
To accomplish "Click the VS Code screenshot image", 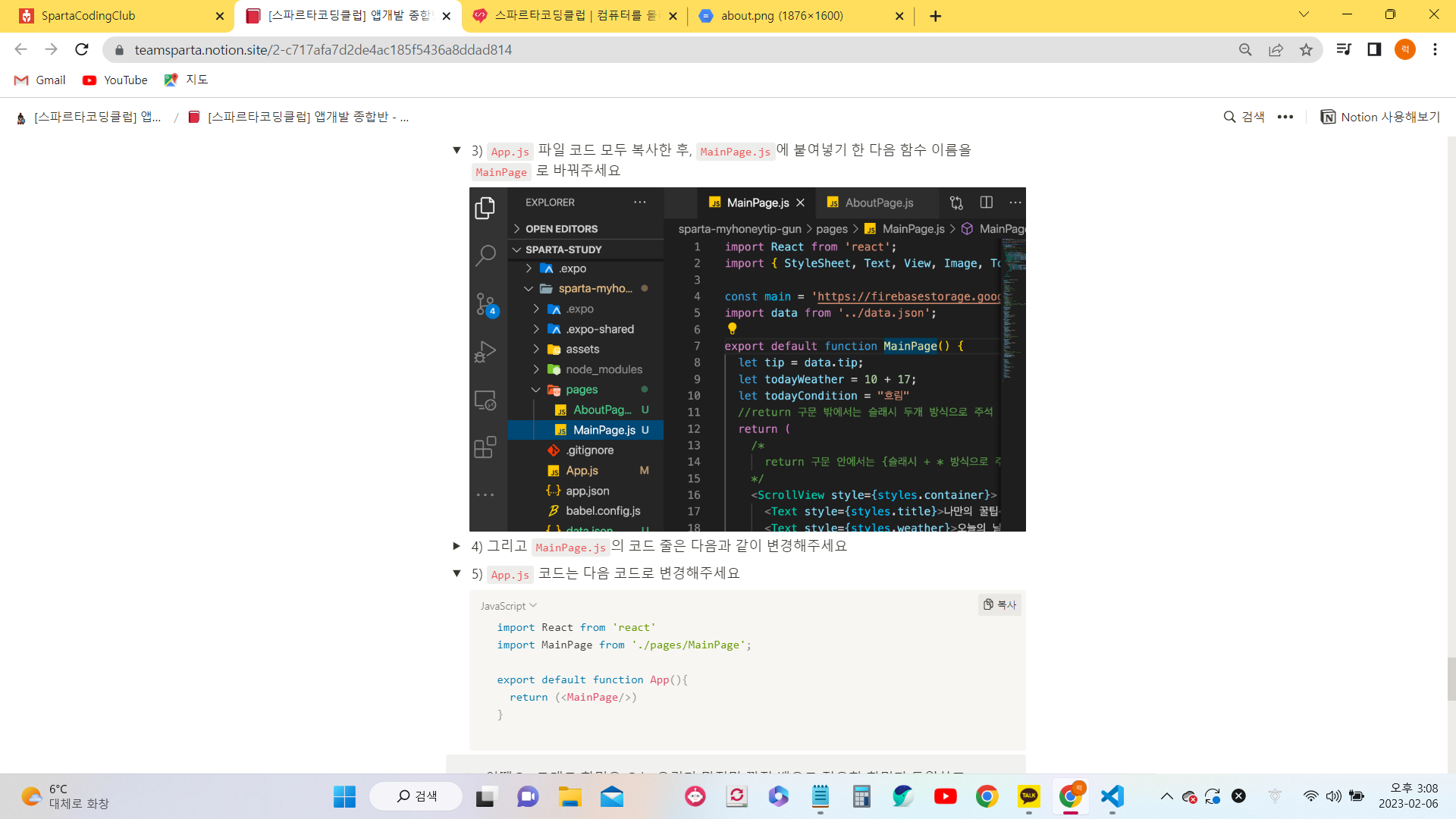I will click(x=747, y=359).
